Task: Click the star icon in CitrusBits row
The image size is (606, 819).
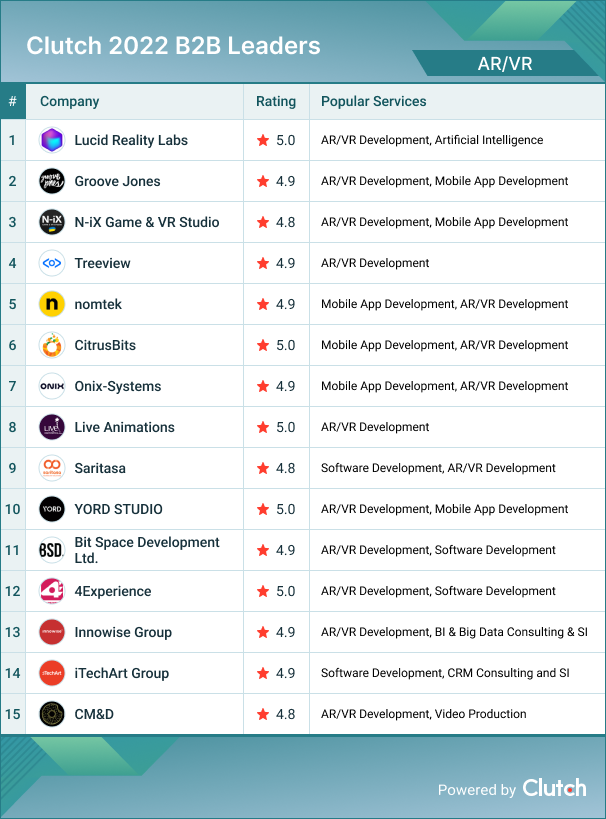Action: (x=263, y=345)
